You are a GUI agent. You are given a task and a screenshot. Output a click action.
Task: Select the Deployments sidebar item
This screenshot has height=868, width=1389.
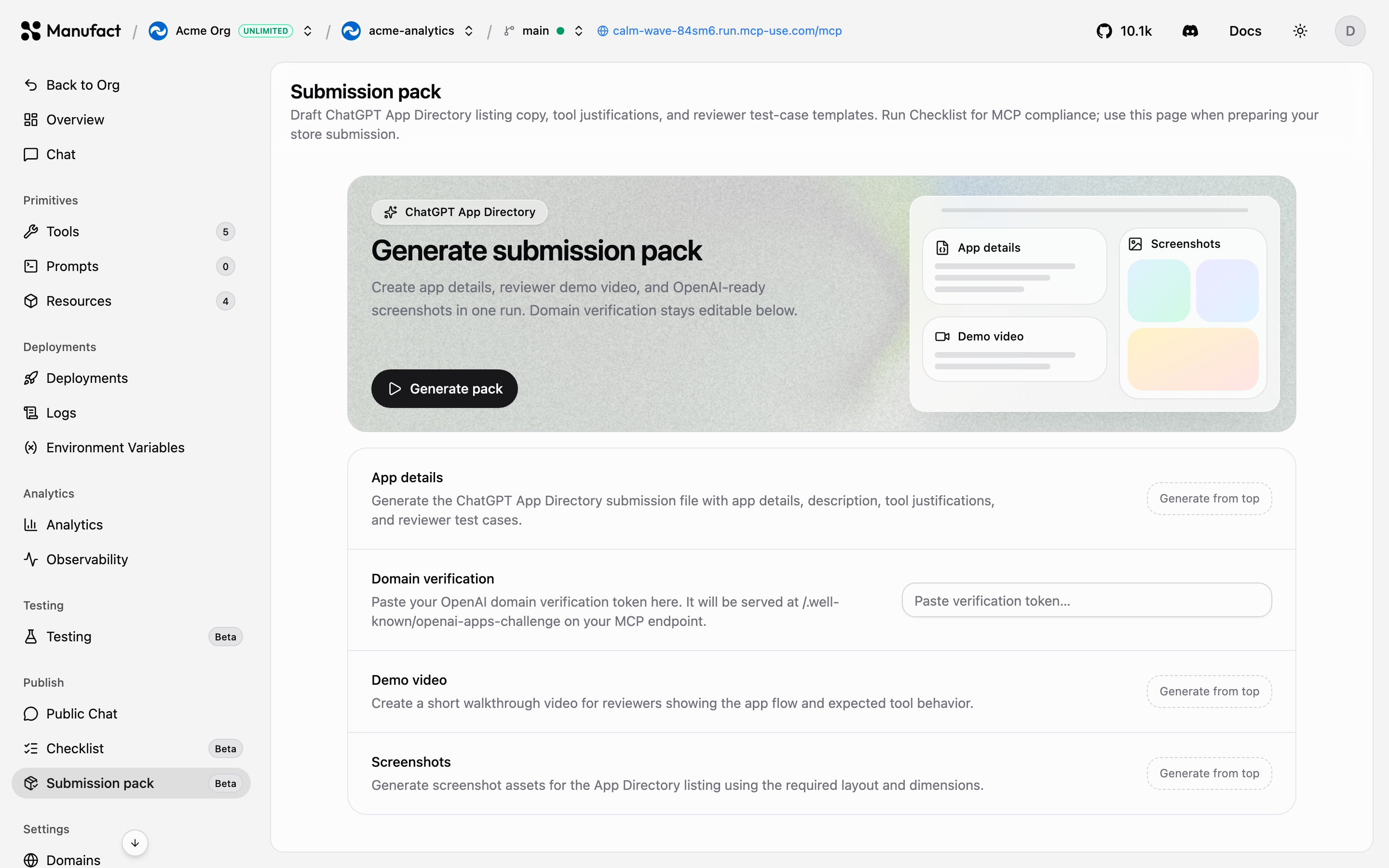(131, 379)
